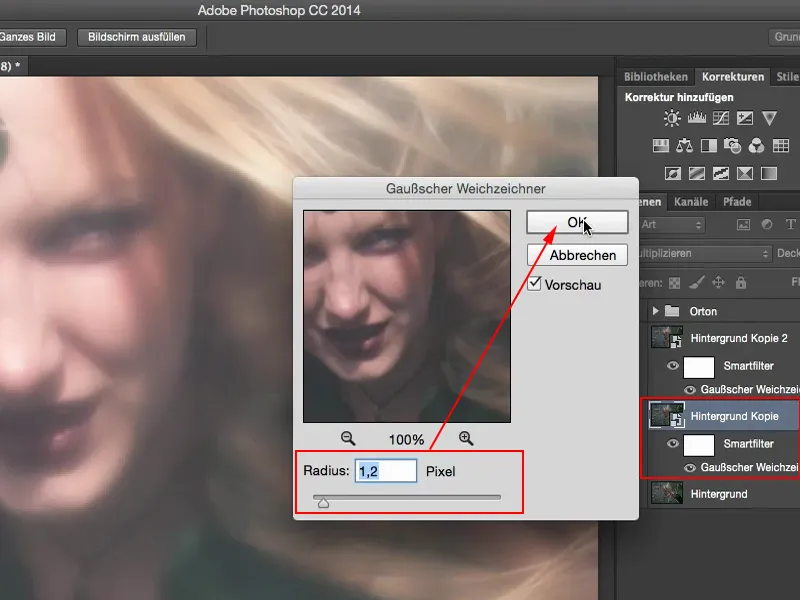Viewport: 800px width, 600px height.
Task: Zoom in the blur dialog preview
Action: (x=466, y=438)
